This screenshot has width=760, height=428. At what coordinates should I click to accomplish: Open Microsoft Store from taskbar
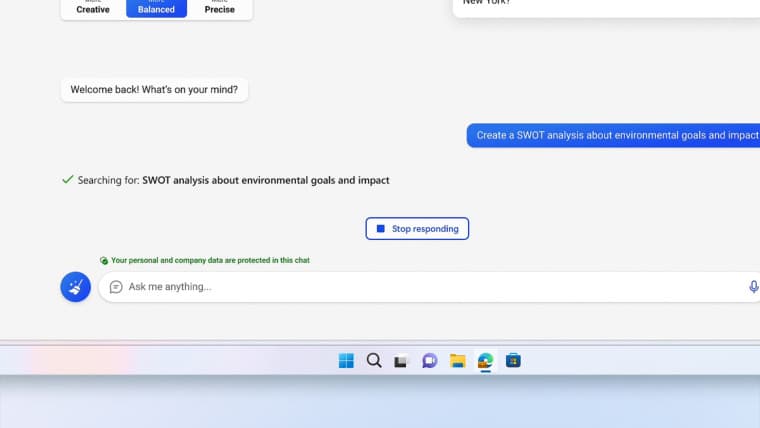point(513,361)
